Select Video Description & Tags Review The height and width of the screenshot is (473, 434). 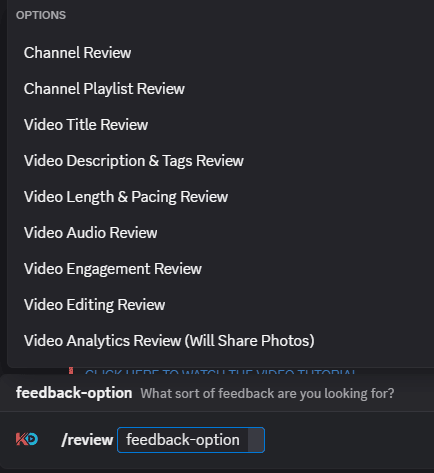point(220,161)
